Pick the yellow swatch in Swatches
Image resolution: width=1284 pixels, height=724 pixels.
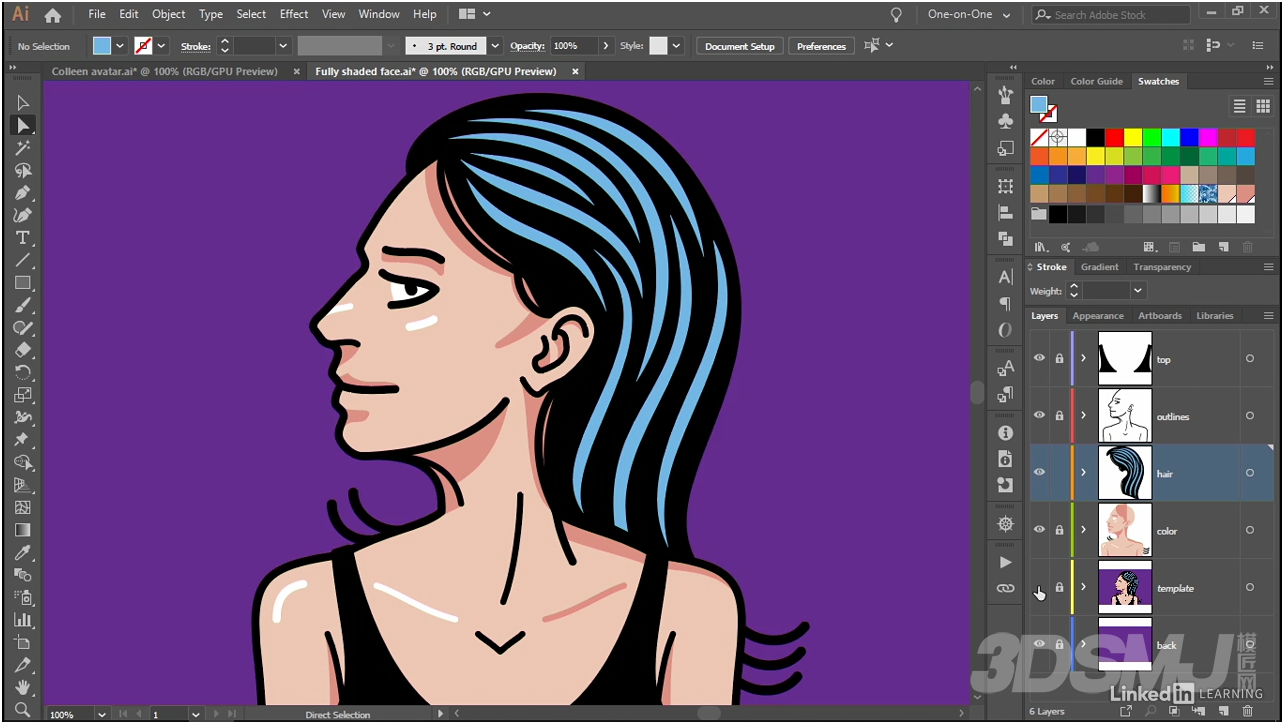pos(1133,137)
